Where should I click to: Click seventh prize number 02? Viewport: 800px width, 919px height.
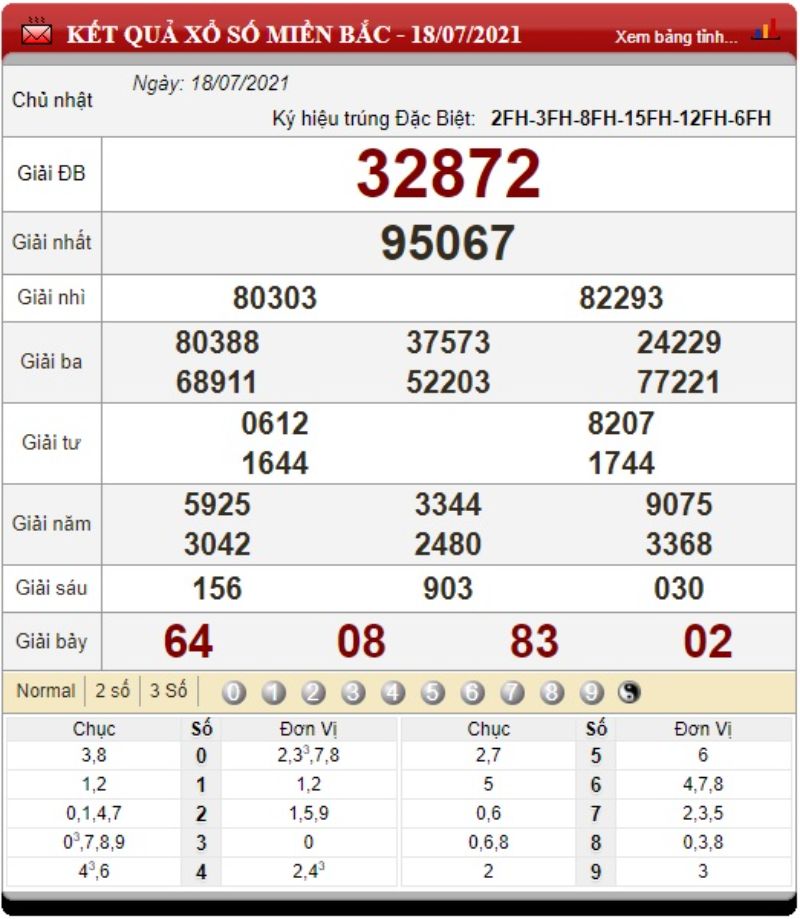coord(708,641)
